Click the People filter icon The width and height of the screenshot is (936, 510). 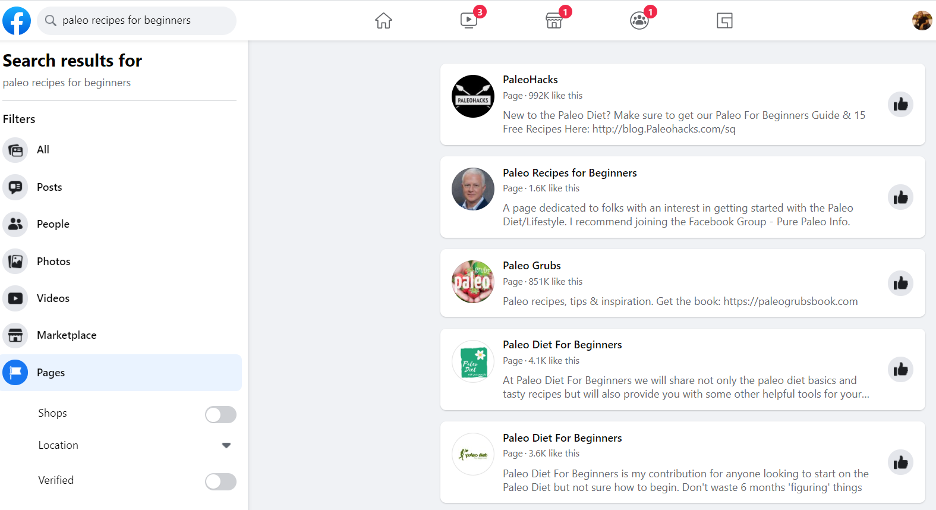pyautogui.click(x=16, y=224)
